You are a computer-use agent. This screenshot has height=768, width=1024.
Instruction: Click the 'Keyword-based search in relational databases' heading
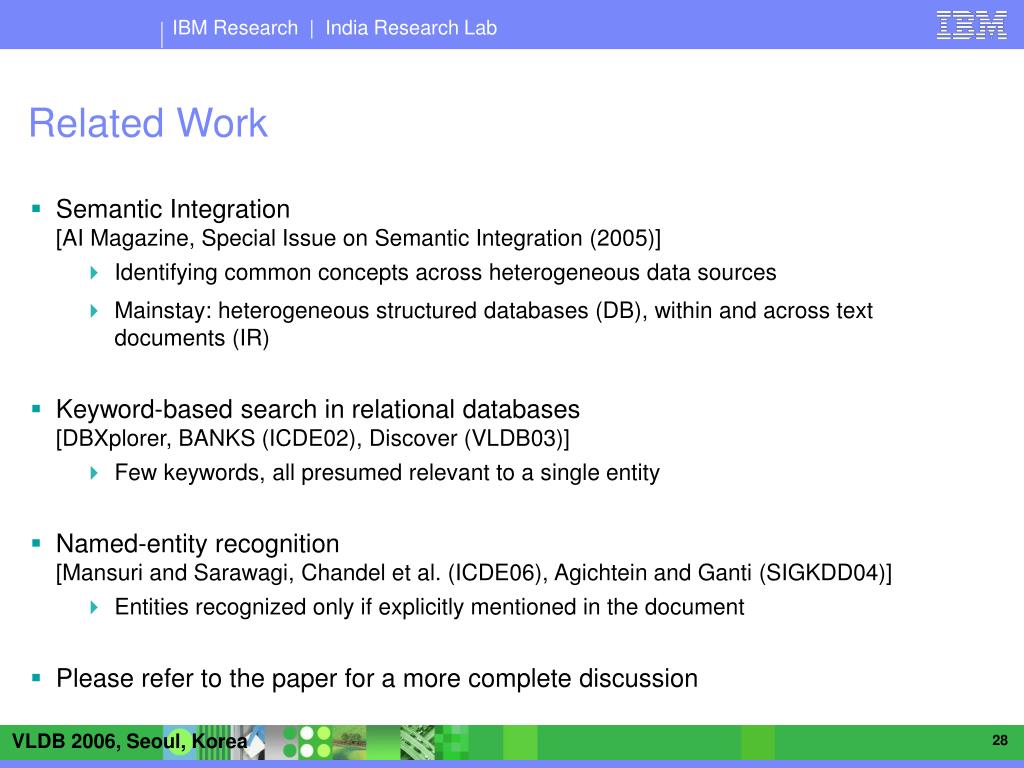pos(318,409)
